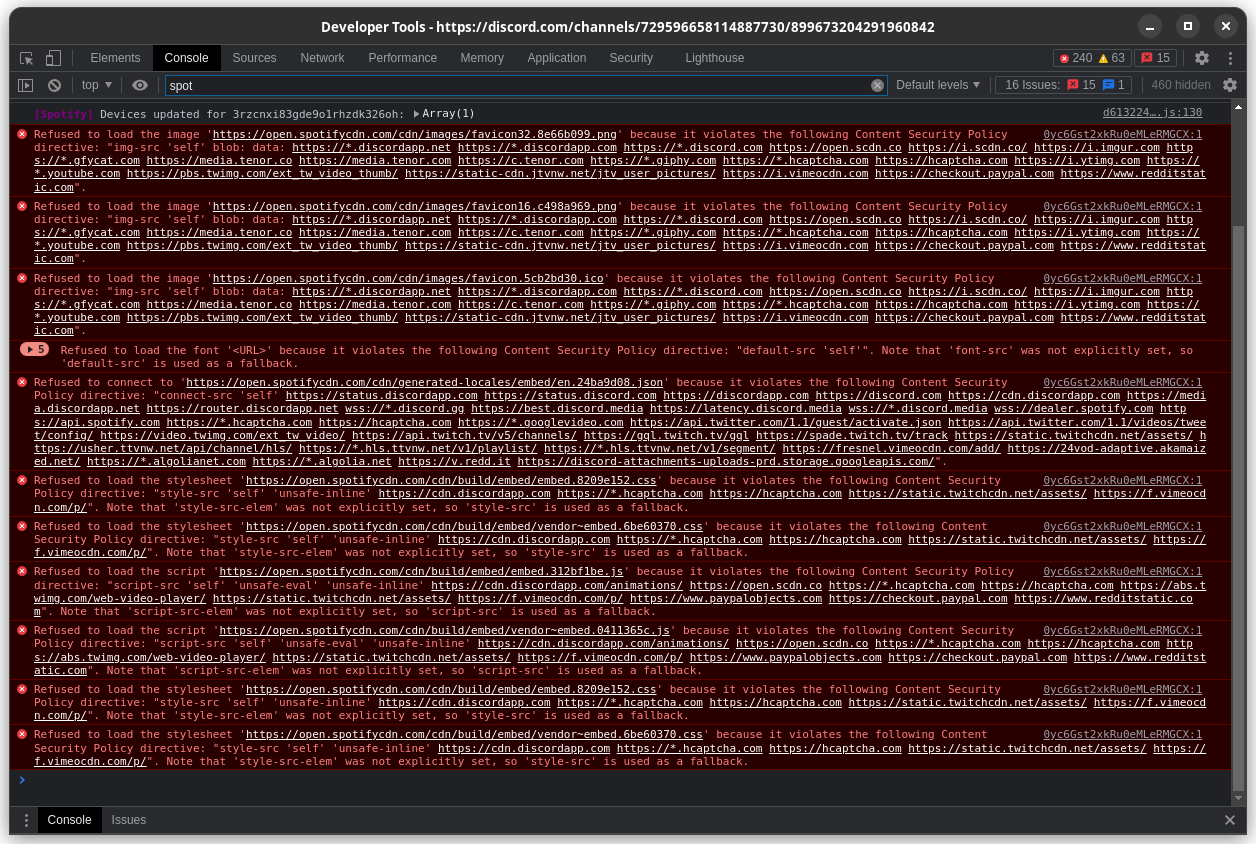Image resolution: width=1256 pixels, height=844 pixels.
Task: Clear the console output
Action: 55,85
